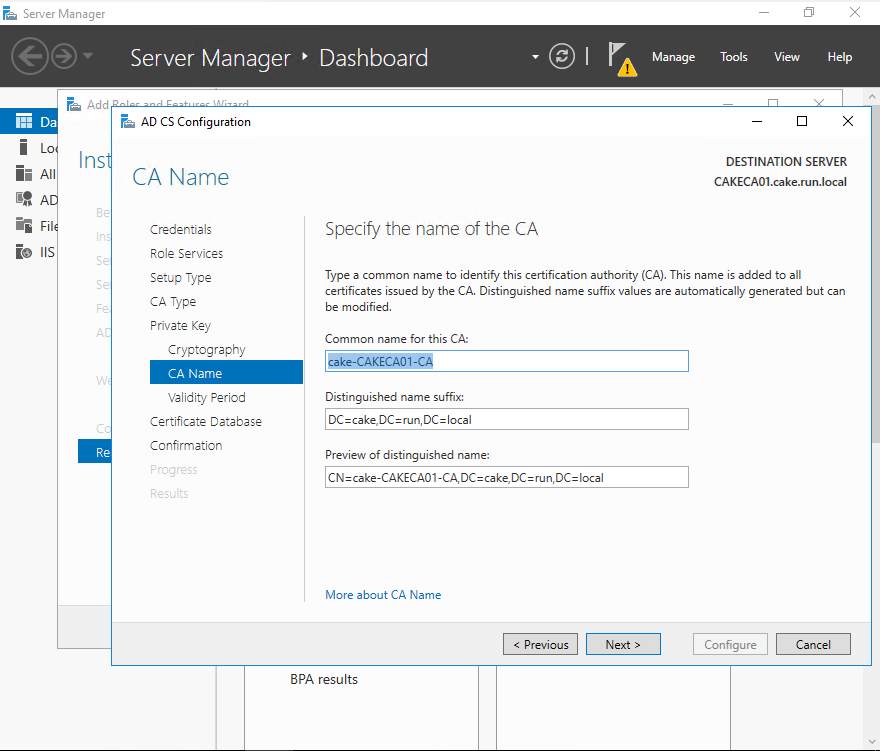Select the AD CS sidebar icon
The height and width of the screenshot is (751, 880).
24,199
